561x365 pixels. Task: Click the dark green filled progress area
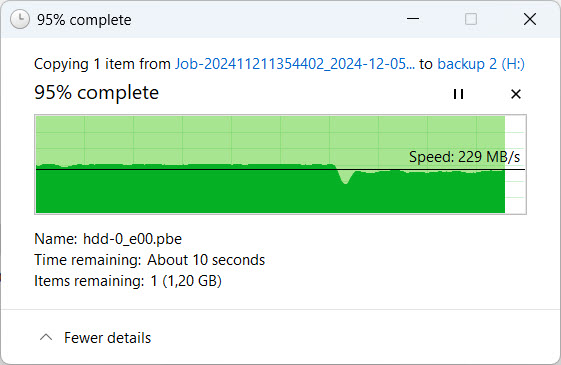click(215, 191)
